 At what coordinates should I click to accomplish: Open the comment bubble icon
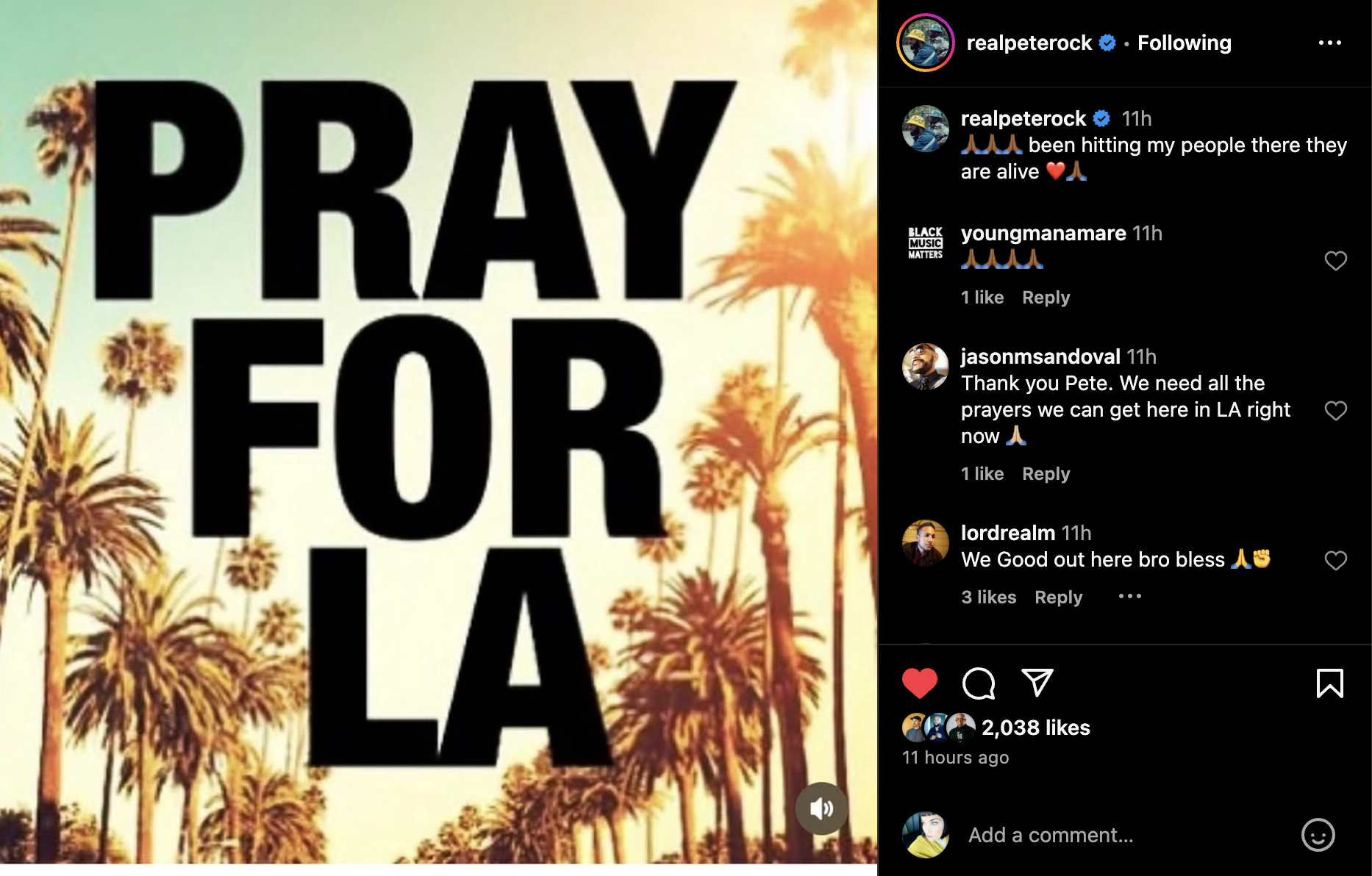click(x=979, y=683)
